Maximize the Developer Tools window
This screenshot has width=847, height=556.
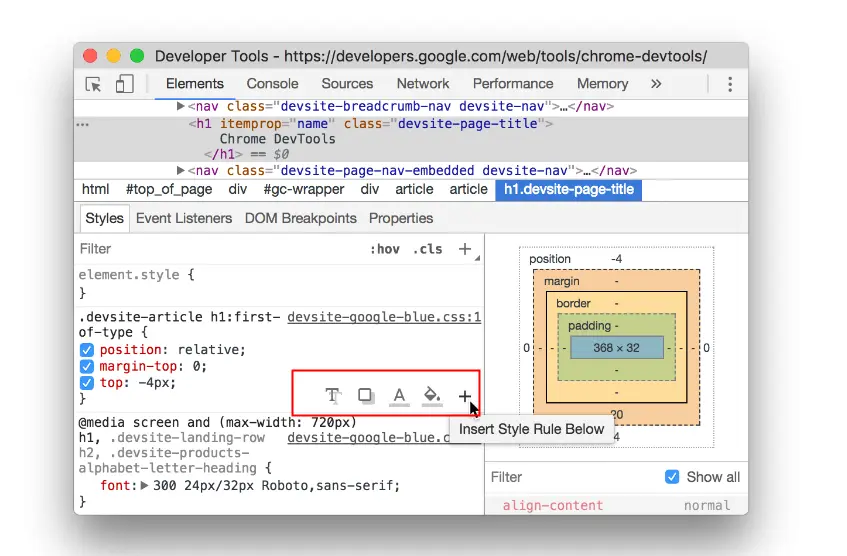[137, 56]
